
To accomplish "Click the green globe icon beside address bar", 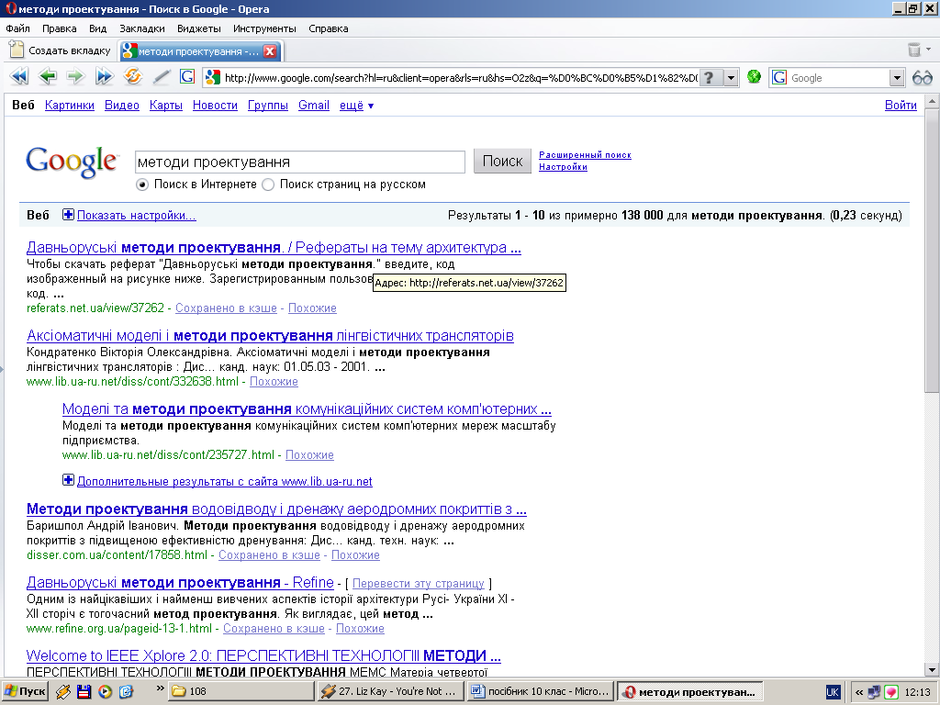I will (x=754, y=77).
